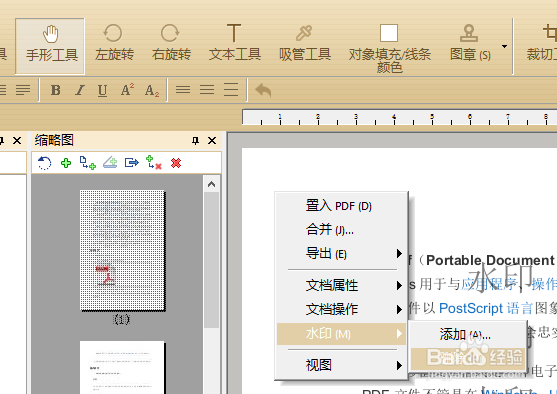Click the horizontal ruler

coord(399,118)
